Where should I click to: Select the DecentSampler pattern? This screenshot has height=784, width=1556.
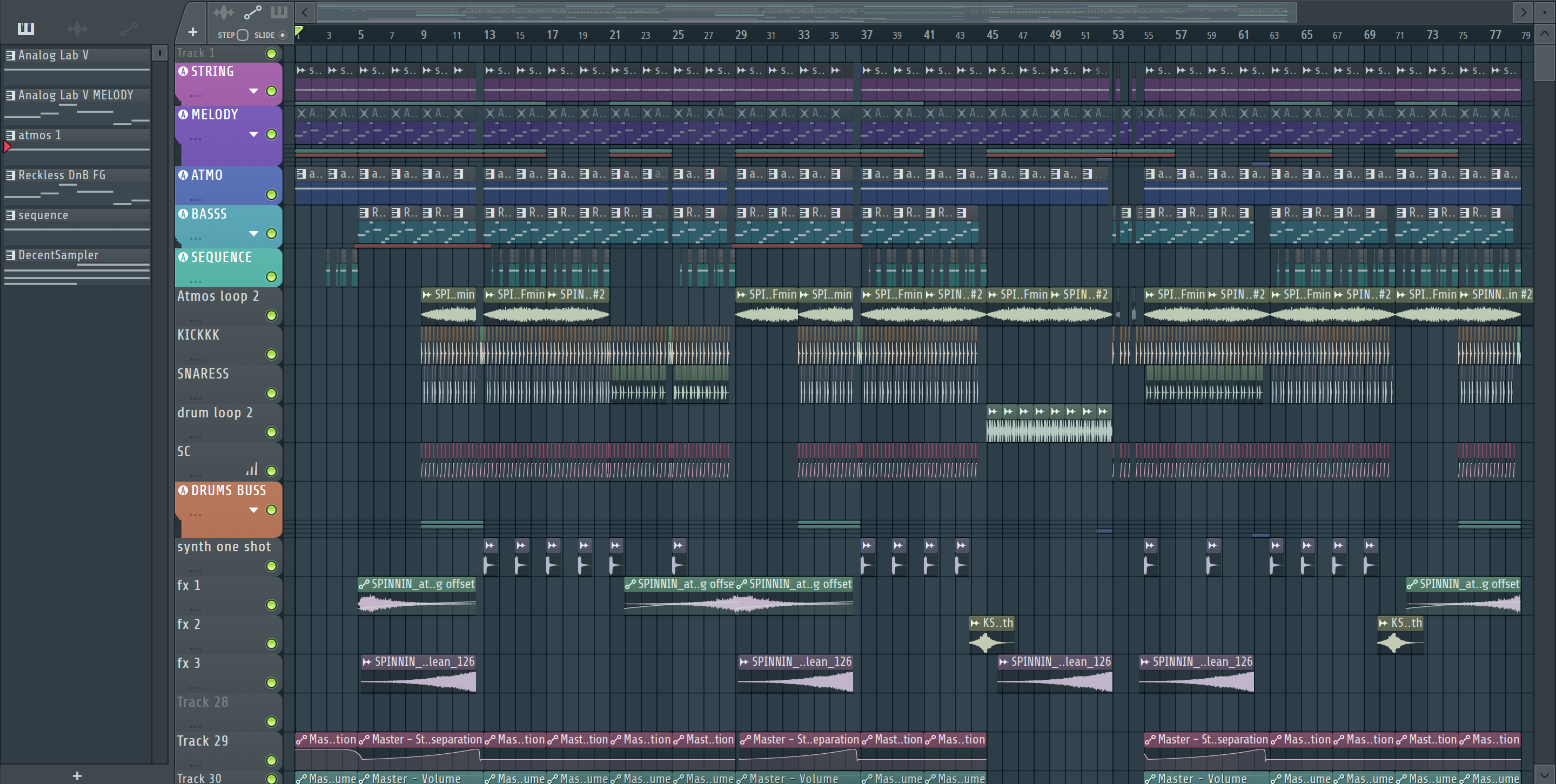[77, 266]
